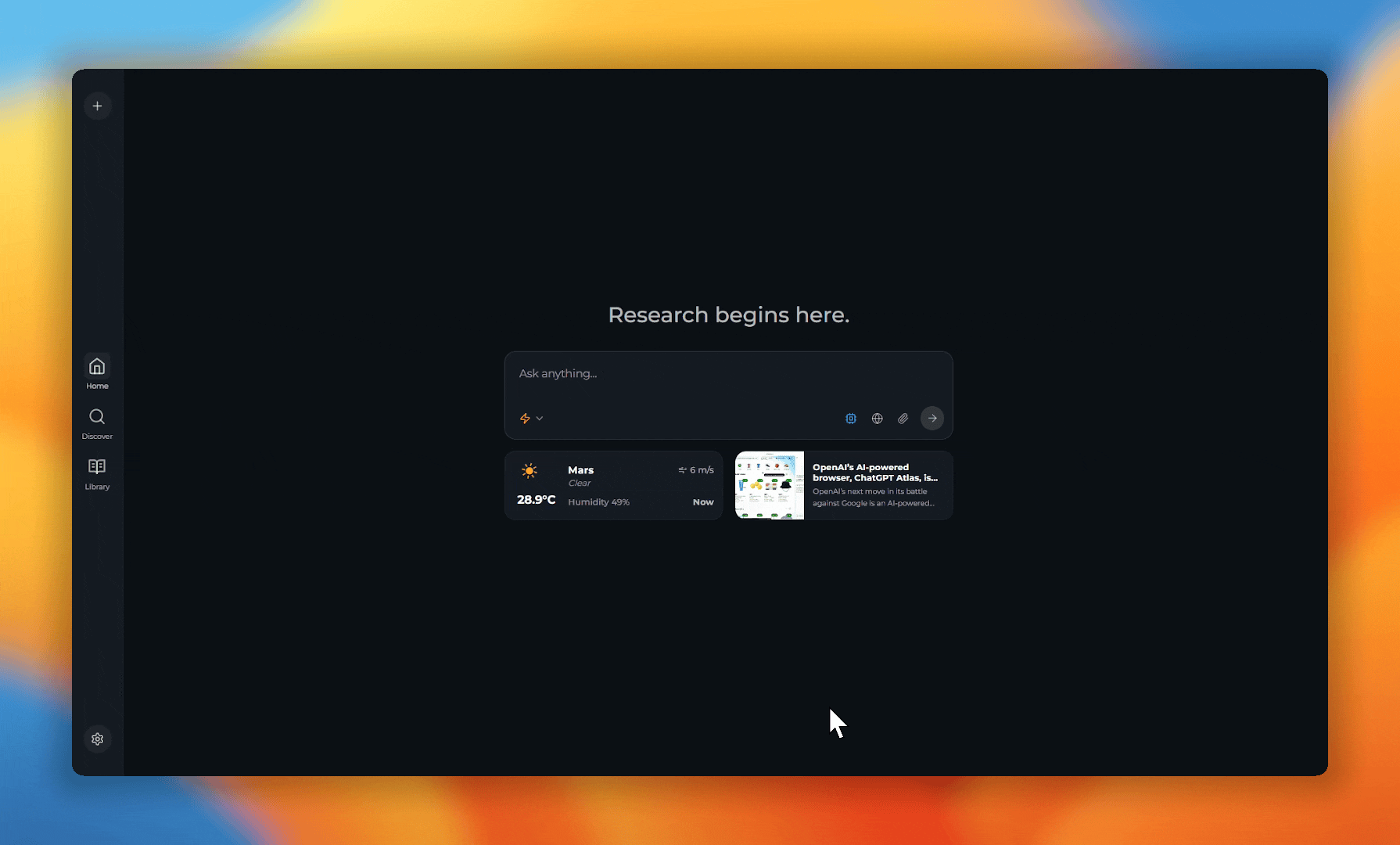Viewport: 1400px width, 845px height.
Task: Open the Home page from sidebar
Action: (97, 372)
